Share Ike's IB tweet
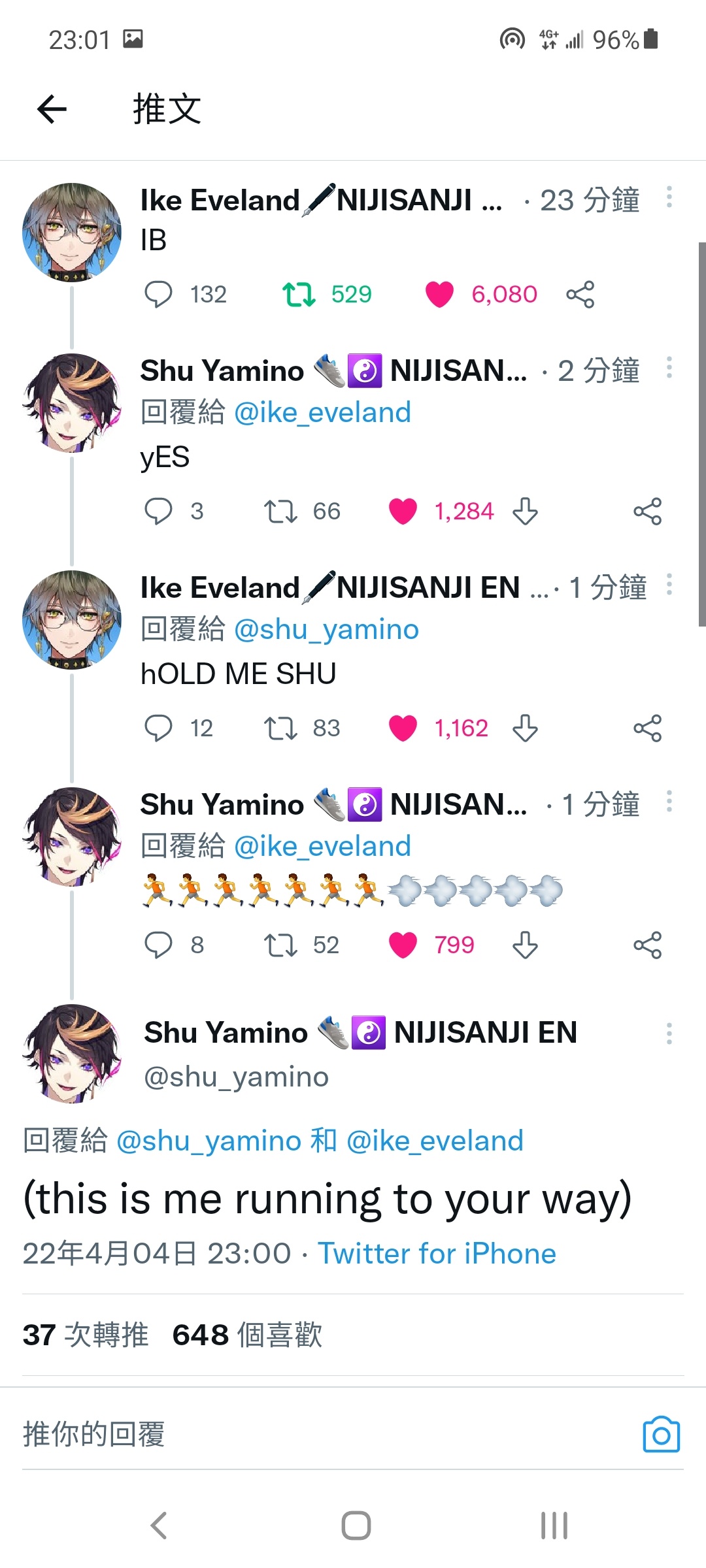This screenshot has width=706, height=1568. [x=580, y=294]
